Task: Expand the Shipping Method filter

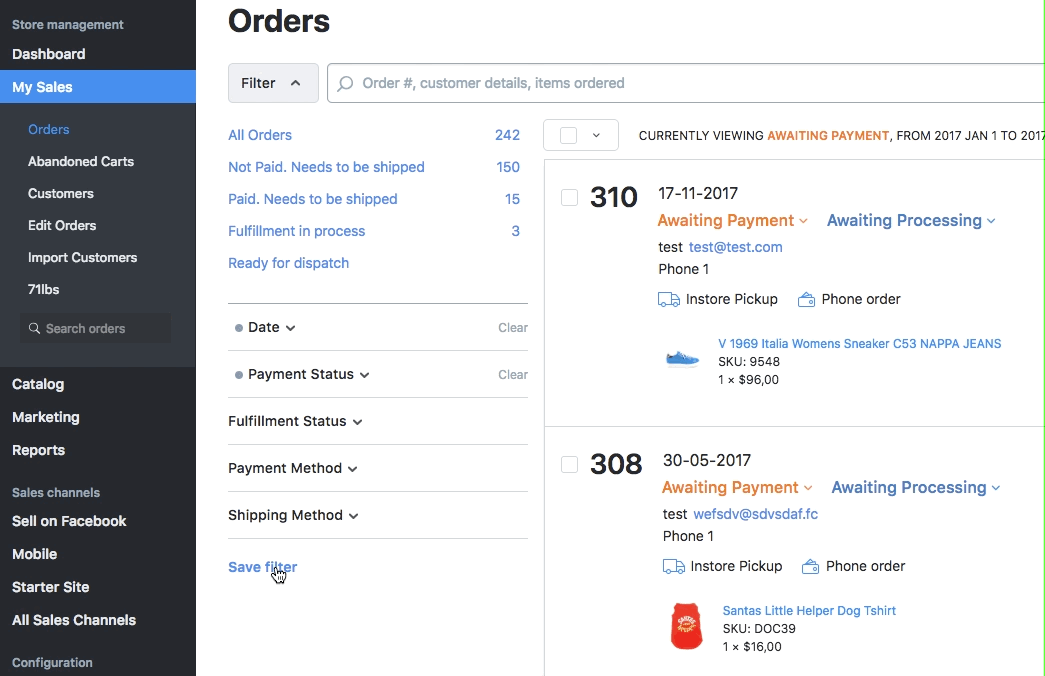Action: point(293,515)
